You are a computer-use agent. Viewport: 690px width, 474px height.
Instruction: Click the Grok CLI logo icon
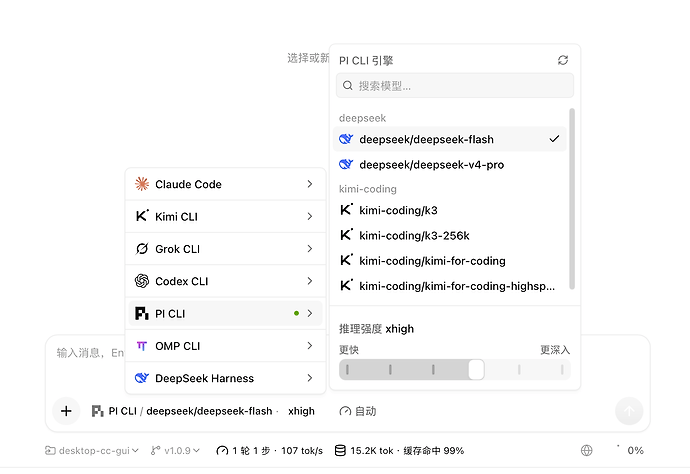142,249
